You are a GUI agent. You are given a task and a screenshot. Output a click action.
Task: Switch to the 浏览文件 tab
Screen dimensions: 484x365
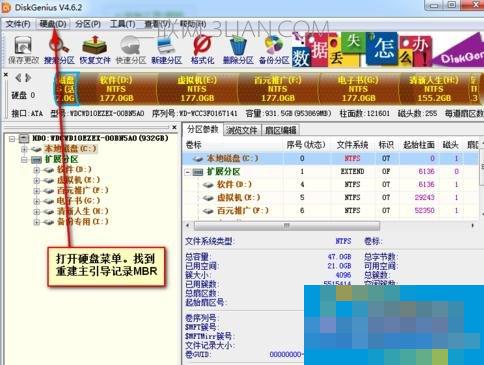coord(242,130)
